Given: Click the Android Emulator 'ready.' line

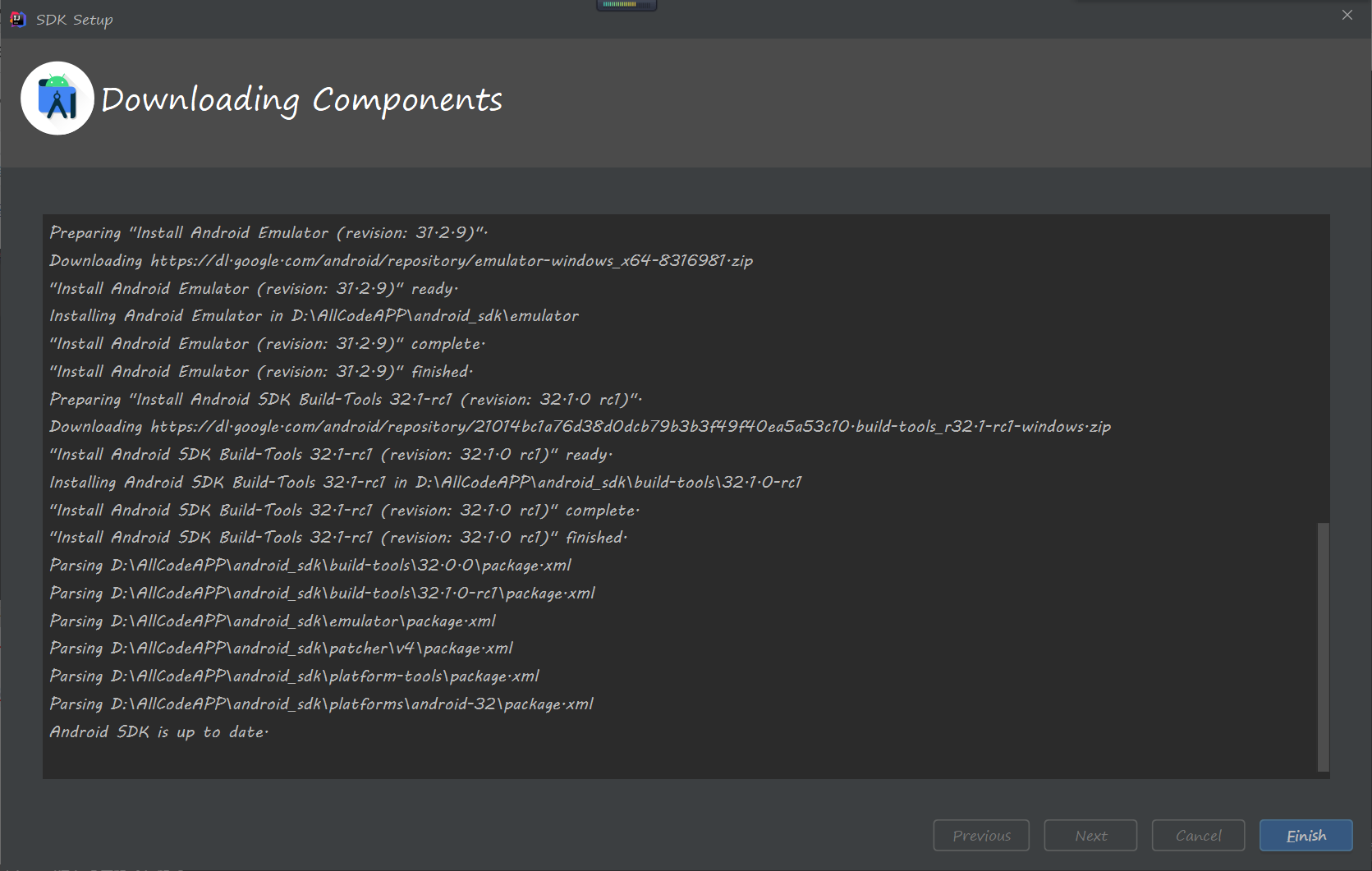Looking at the screenshot, I should click(254, 288).
